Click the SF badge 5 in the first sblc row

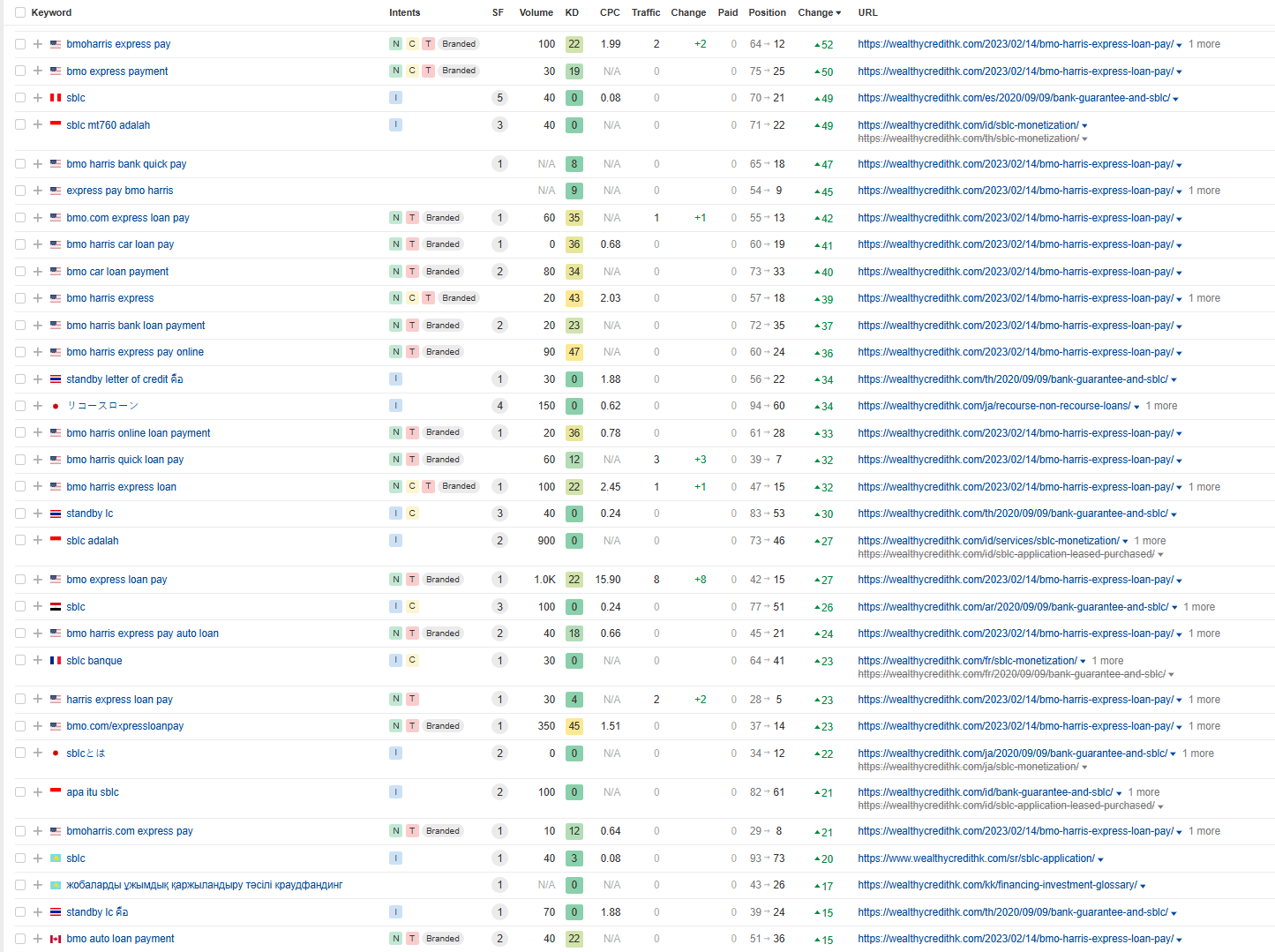pos(499,98)
